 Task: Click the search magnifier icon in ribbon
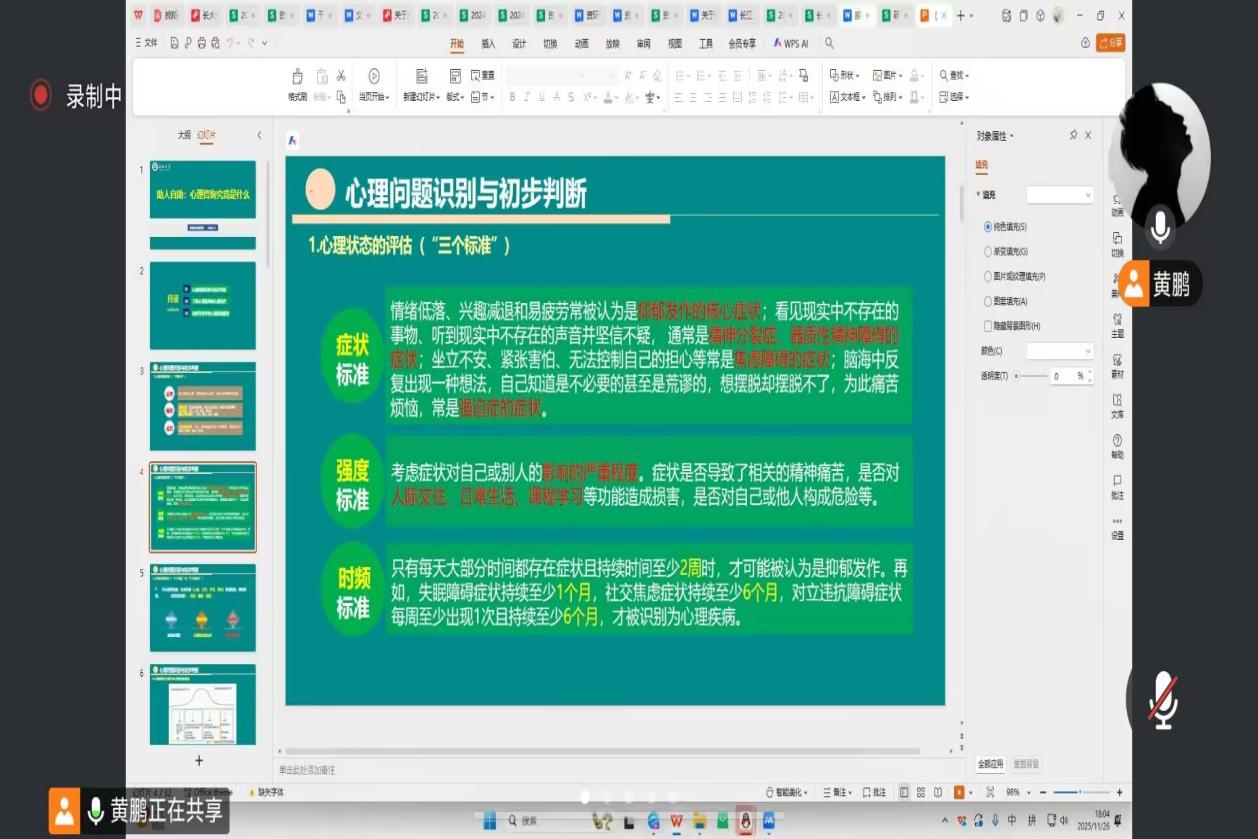click(x=829, y=44)
